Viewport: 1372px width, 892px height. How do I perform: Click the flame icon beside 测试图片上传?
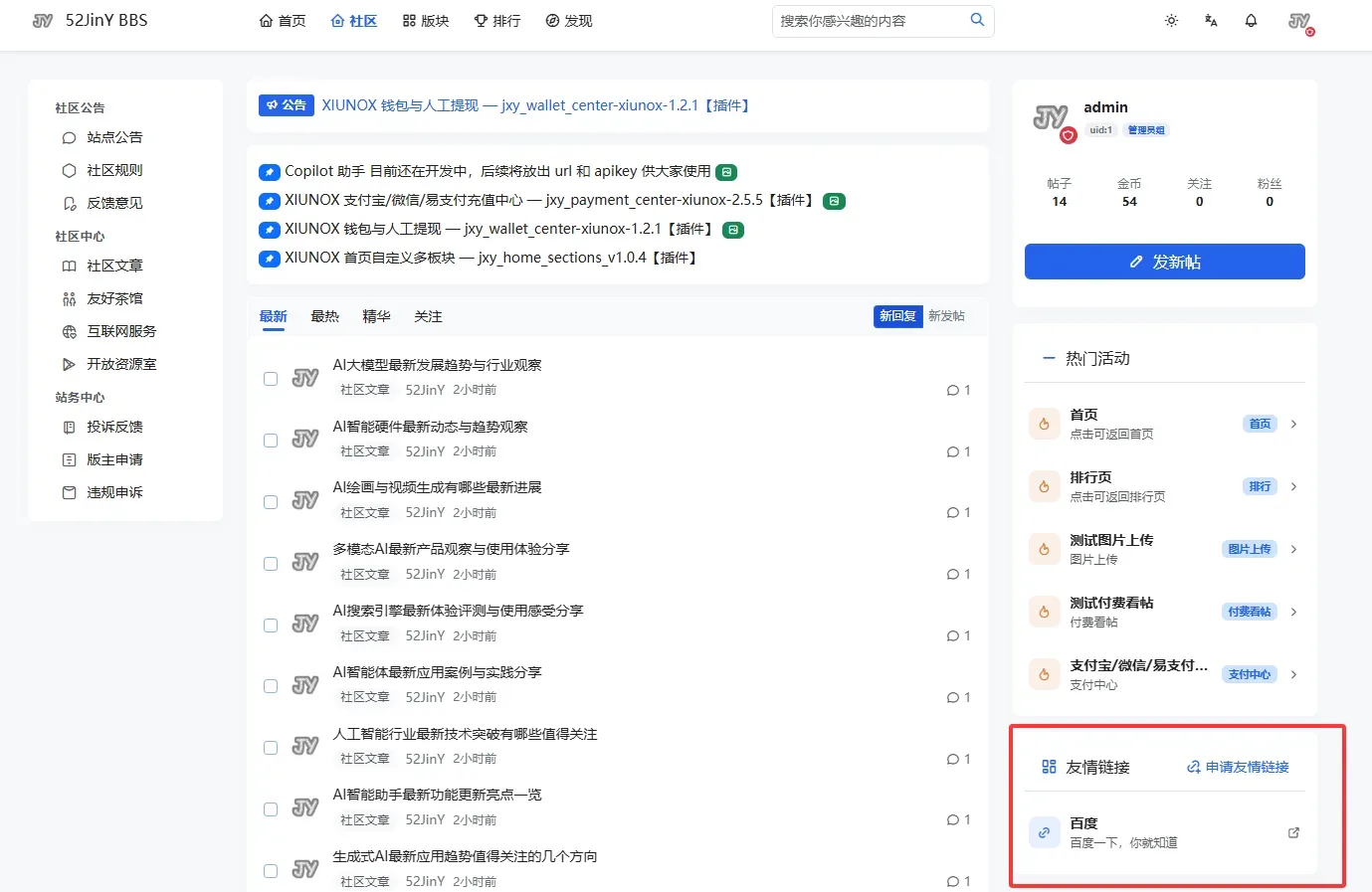pos(1044,549)
